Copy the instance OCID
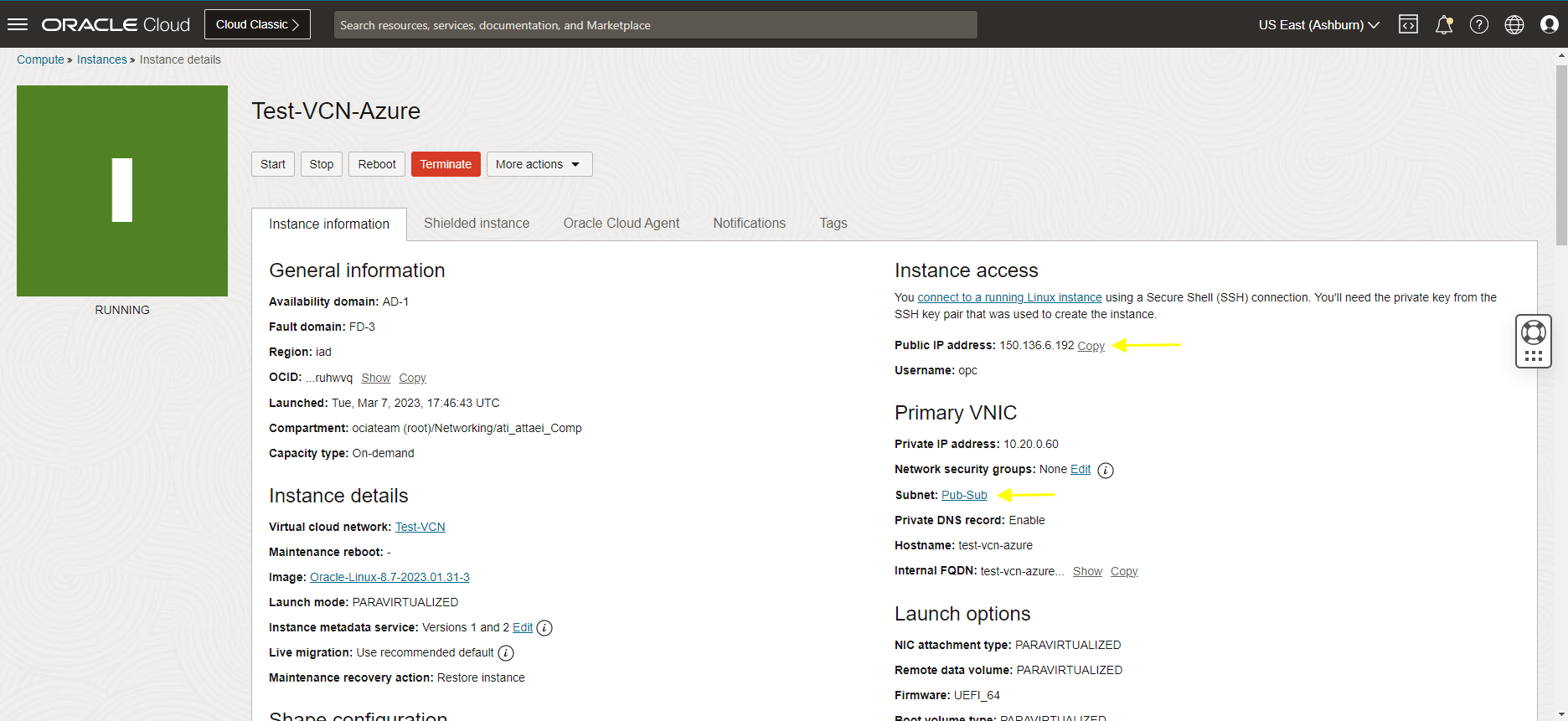1568x721 pixels. tap(413, 379)
